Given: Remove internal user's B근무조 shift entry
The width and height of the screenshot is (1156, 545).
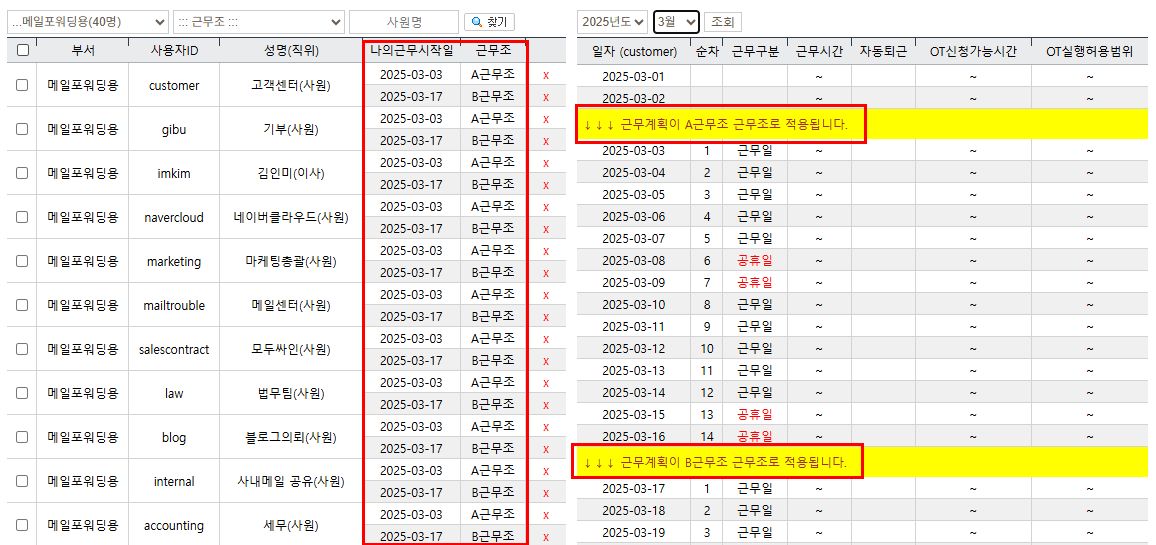Looking at the screenshot, I should [545, 493].
